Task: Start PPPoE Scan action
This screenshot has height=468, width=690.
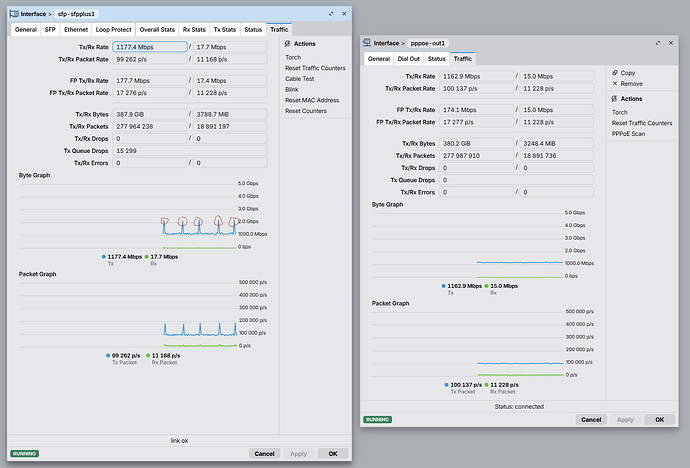Action: (x=628, y=134)
